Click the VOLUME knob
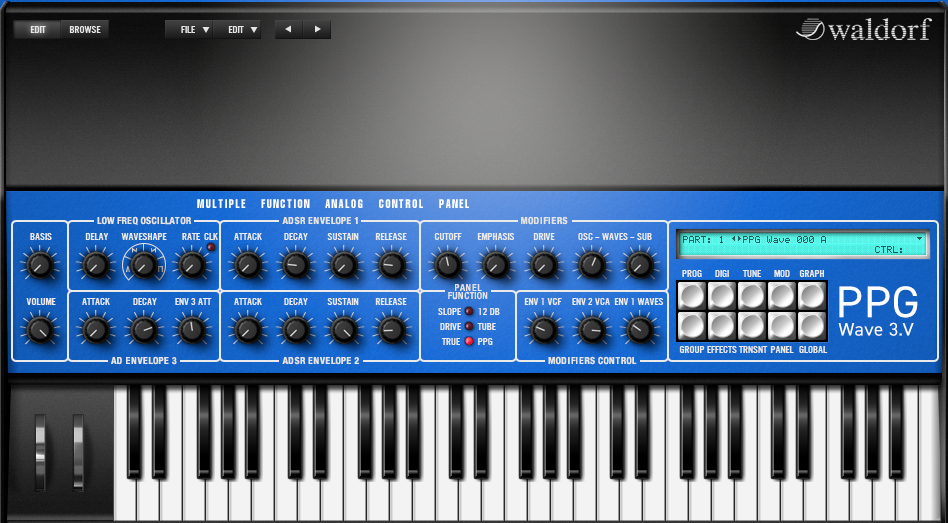The width and height of the screenshot is (948, 523). pos(41,330)
